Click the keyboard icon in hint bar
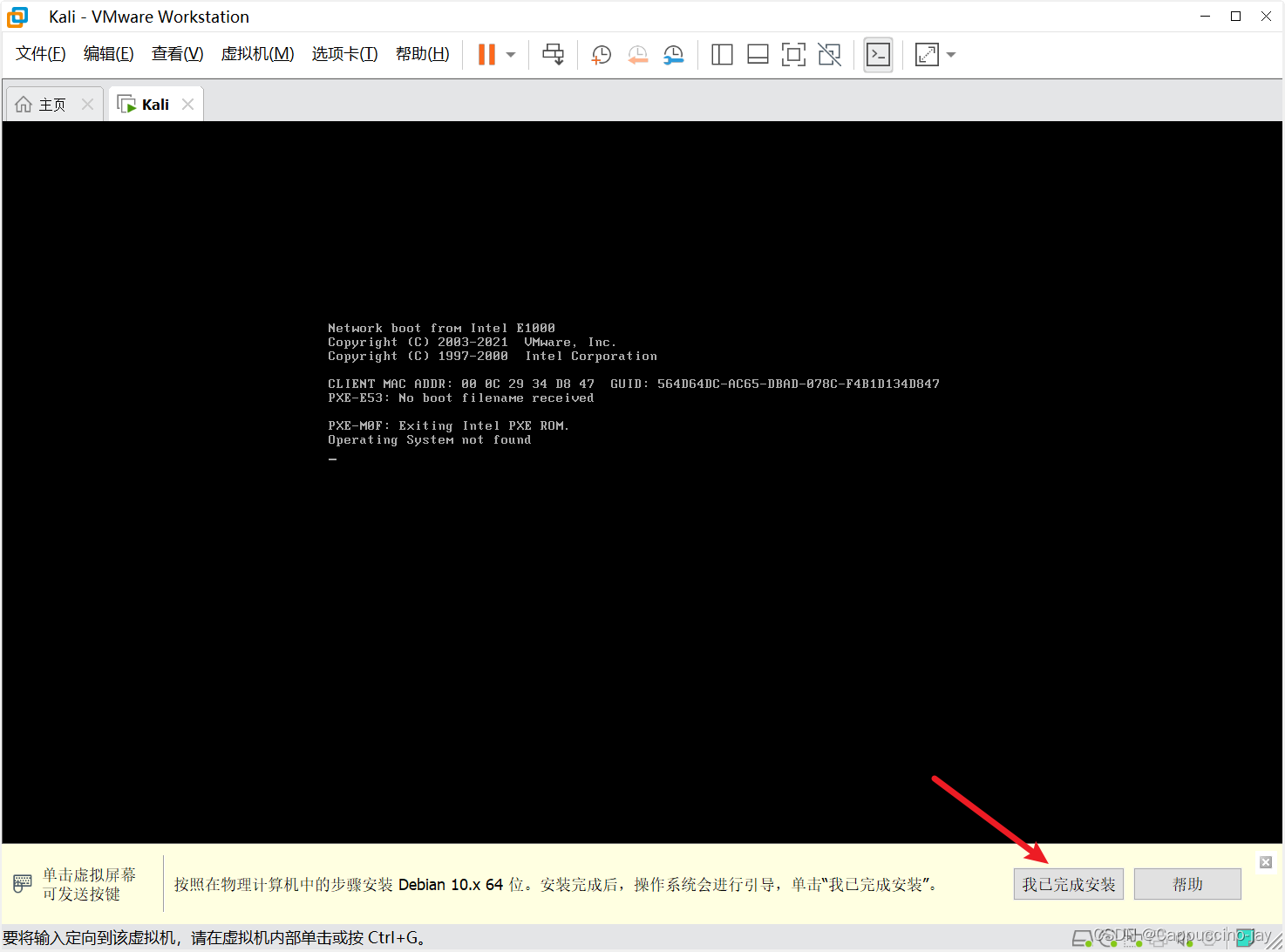 pos(23,884)
